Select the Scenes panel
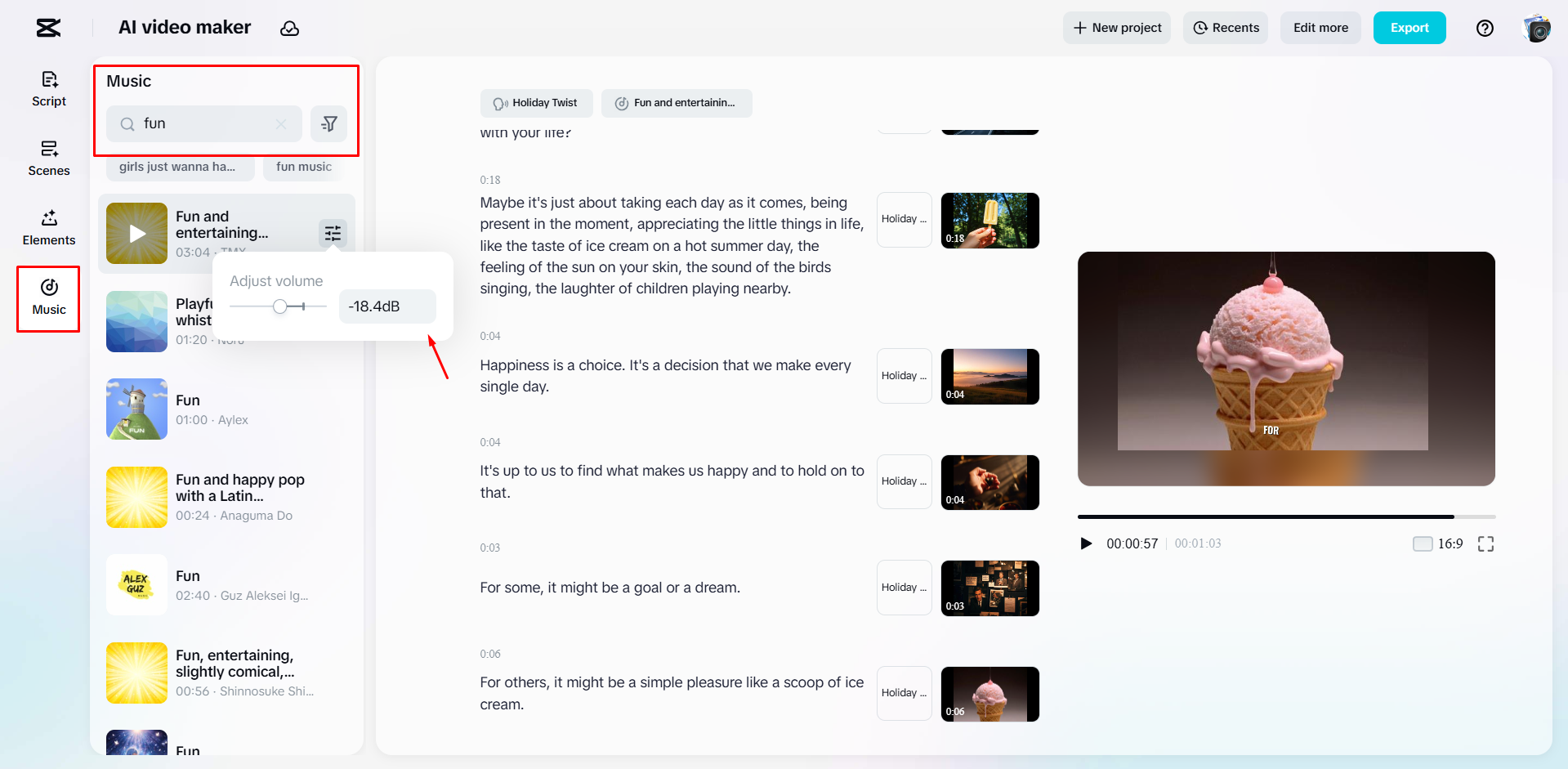1568x769 pixels. pyautogui.click(x=48, y=157)
